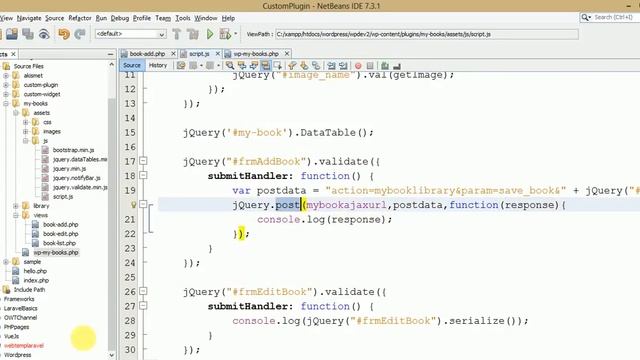Click the Shift Line Left icon
Image resolution: width=640 pixels, height=360 pixels.
(x=331, y=65)
